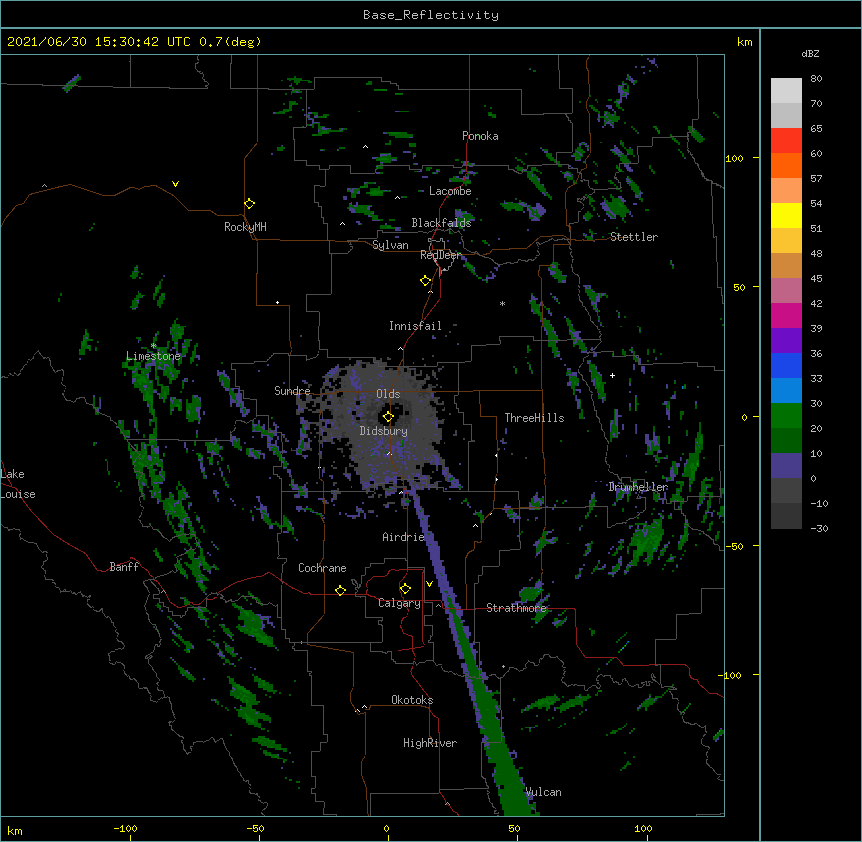Click the radar site diamond between Olds and Didsbury
862x842 pixels.
coord(388,417)
